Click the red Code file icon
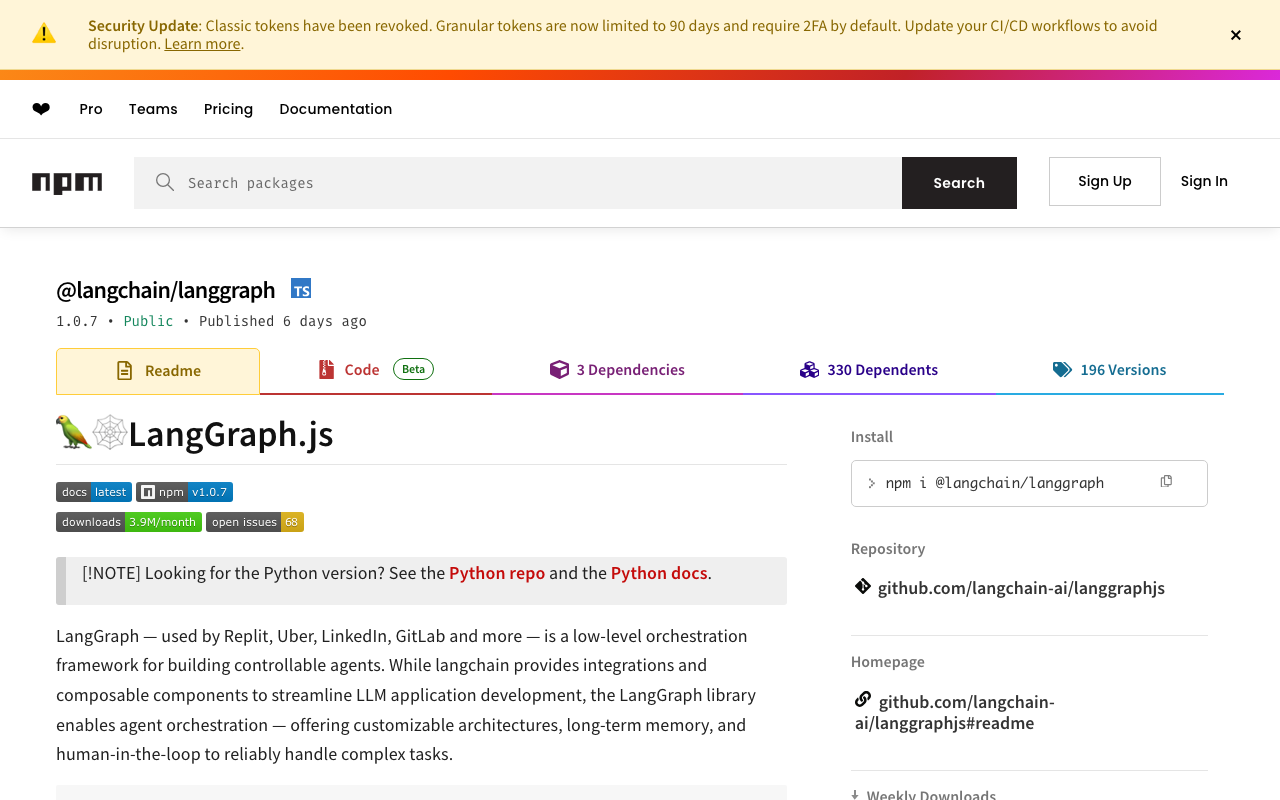 coord(326,370)
